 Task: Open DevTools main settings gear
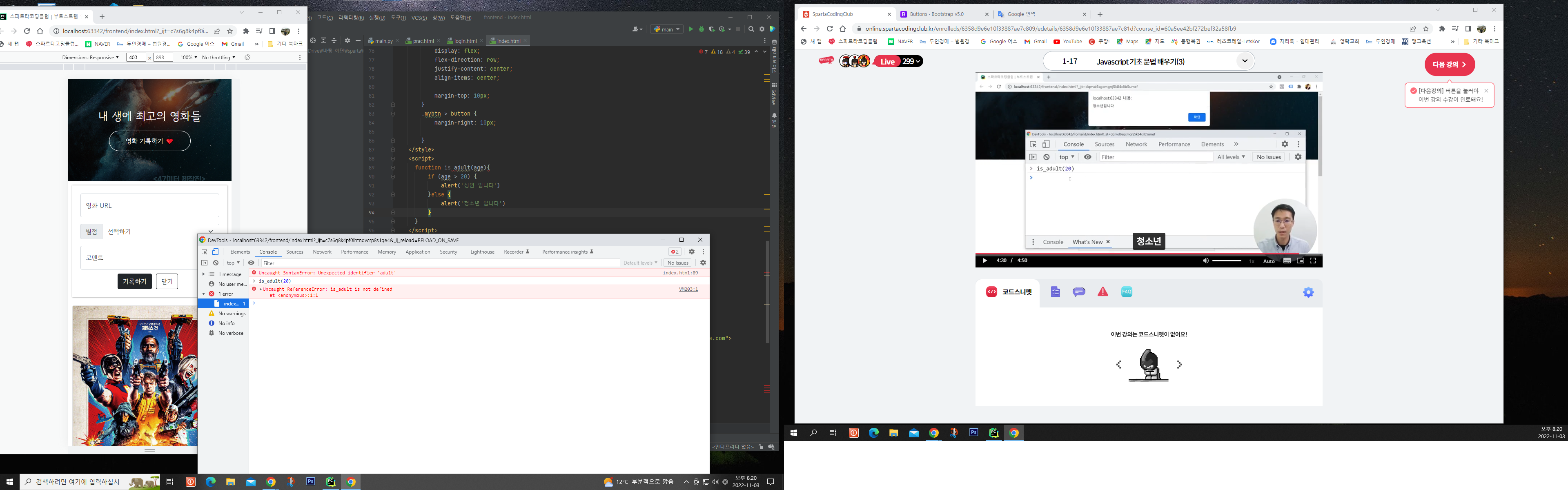pos(691,252)
